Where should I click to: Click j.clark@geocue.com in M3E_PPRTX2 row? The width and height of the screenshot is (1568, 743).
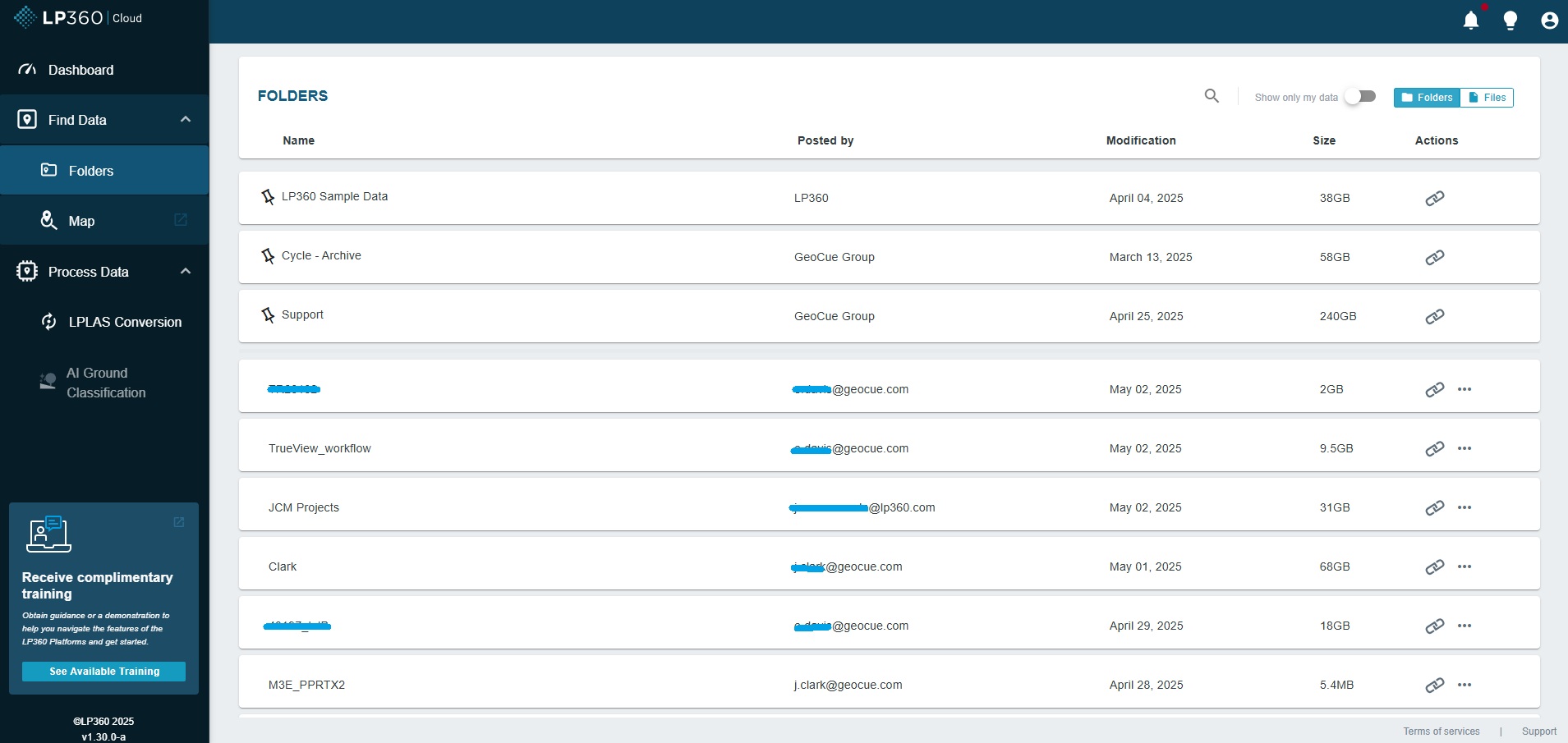click(848, 685)
